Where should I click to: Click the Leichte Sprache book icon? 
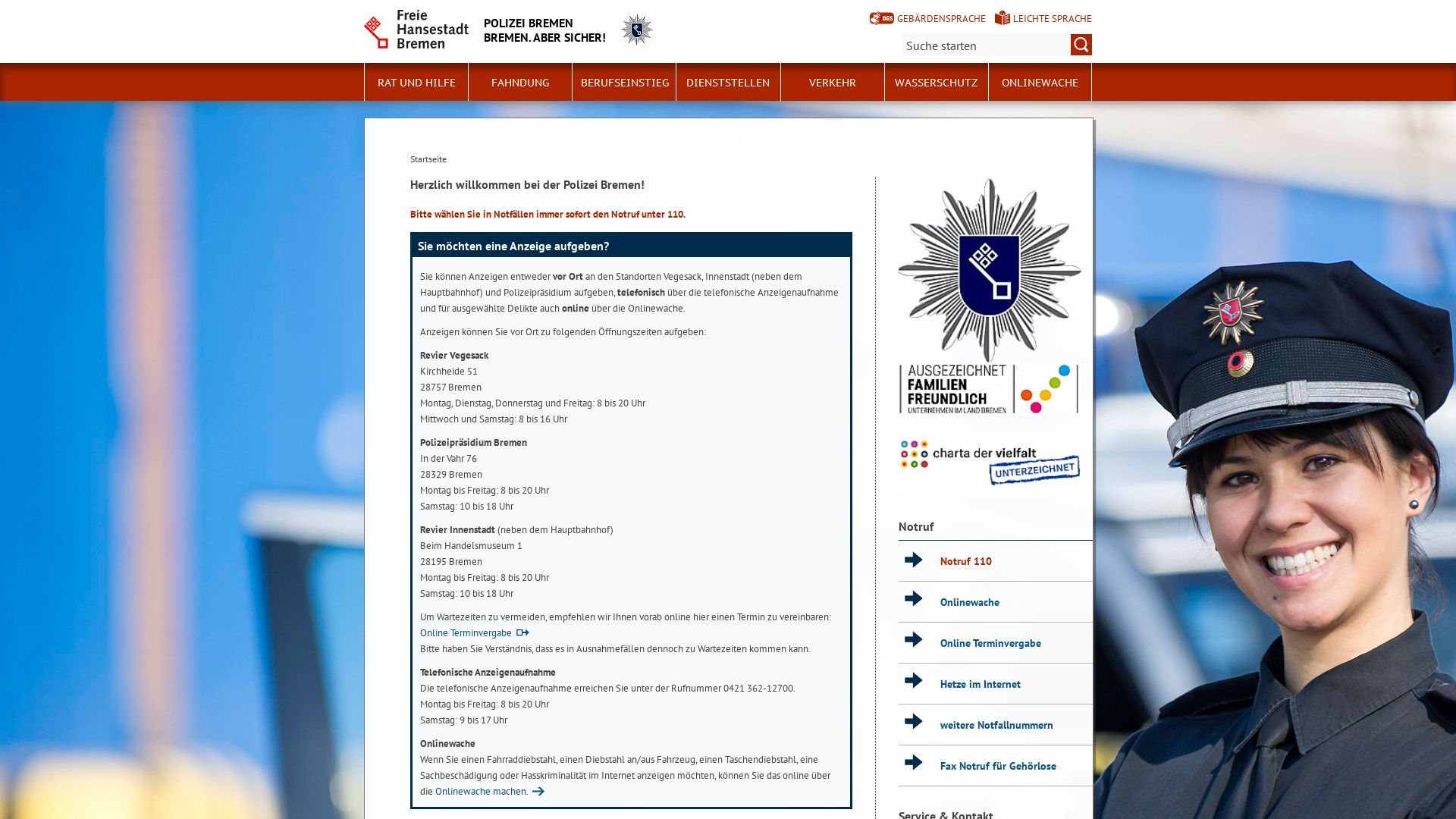point(1002,18)
